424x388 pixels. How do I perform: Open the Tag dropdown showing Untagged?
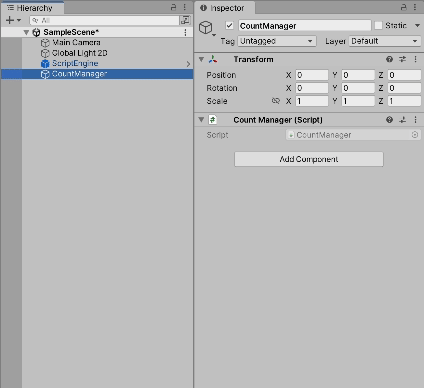277,41
